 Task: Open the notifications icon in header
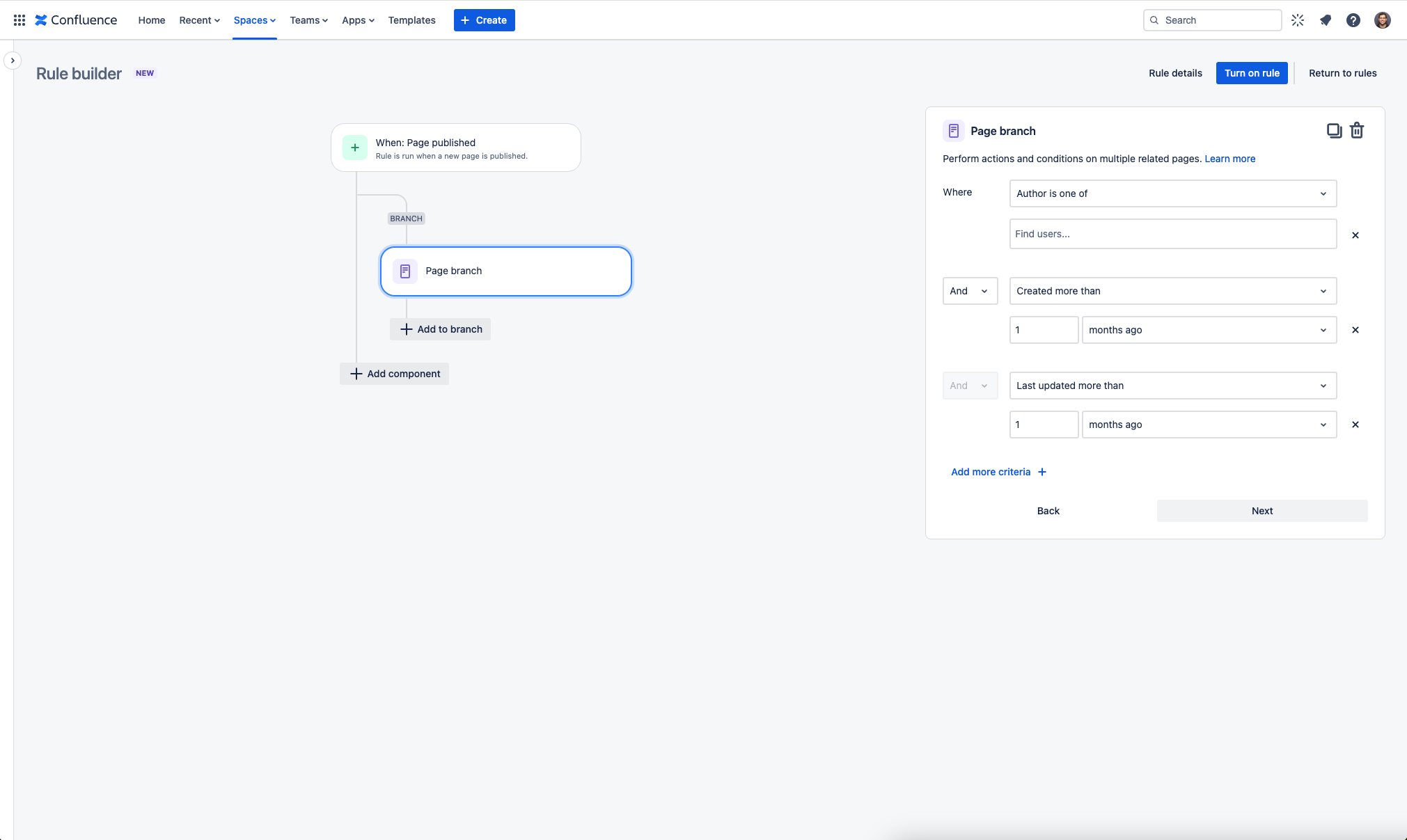pos(1326,20)
